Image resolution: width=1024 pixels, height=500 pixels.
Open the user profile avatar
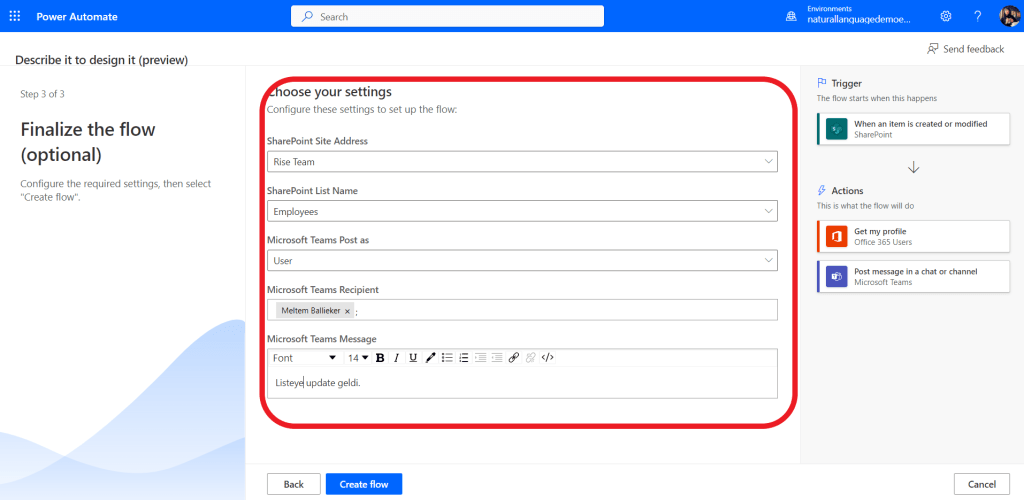tap(1008, 16)
